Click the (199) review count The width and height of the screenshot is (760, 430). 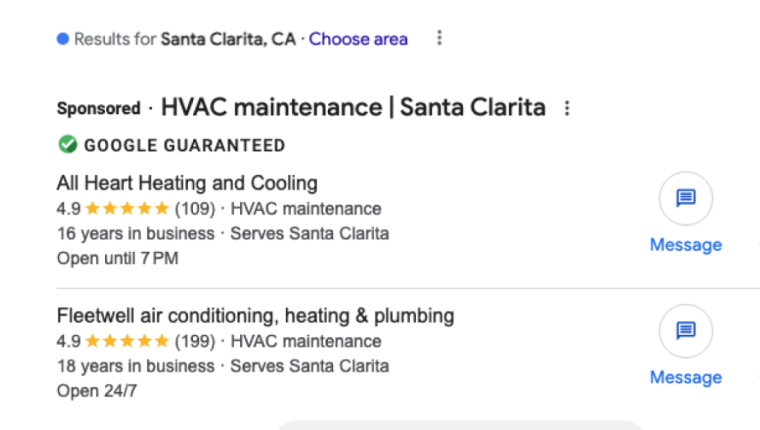pyautogui.click(x=195, y=341)
